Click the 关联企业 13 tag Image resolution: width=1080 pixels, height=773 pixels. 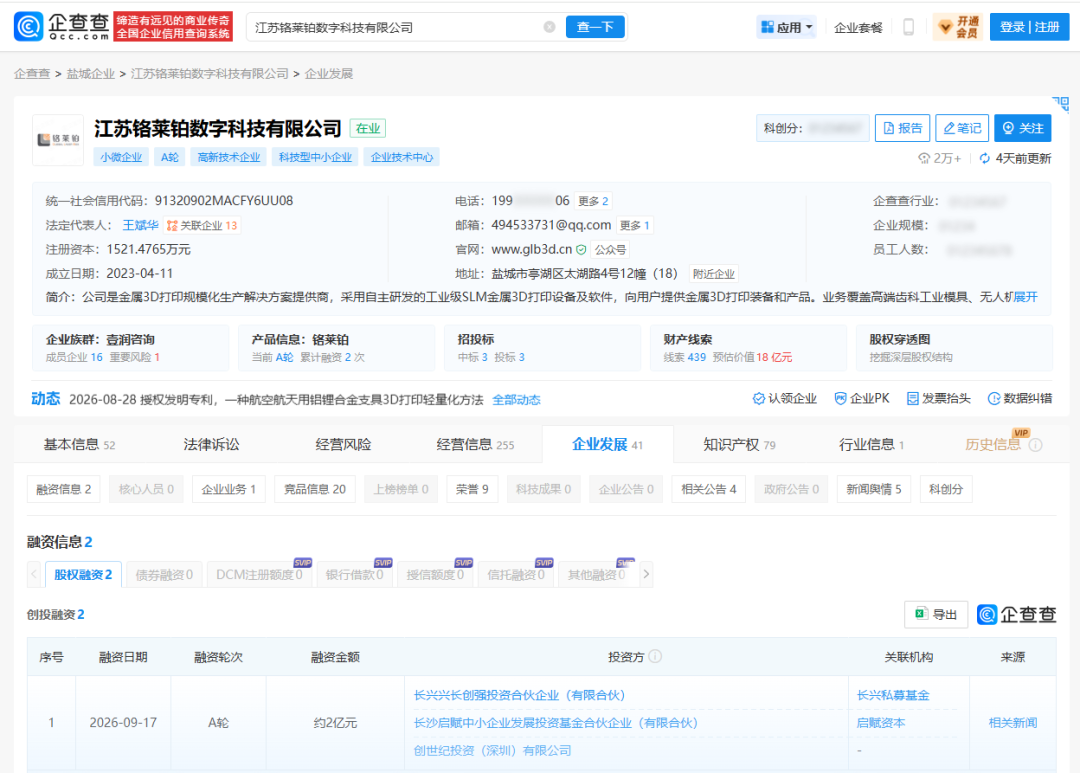[x=202, y=225]
